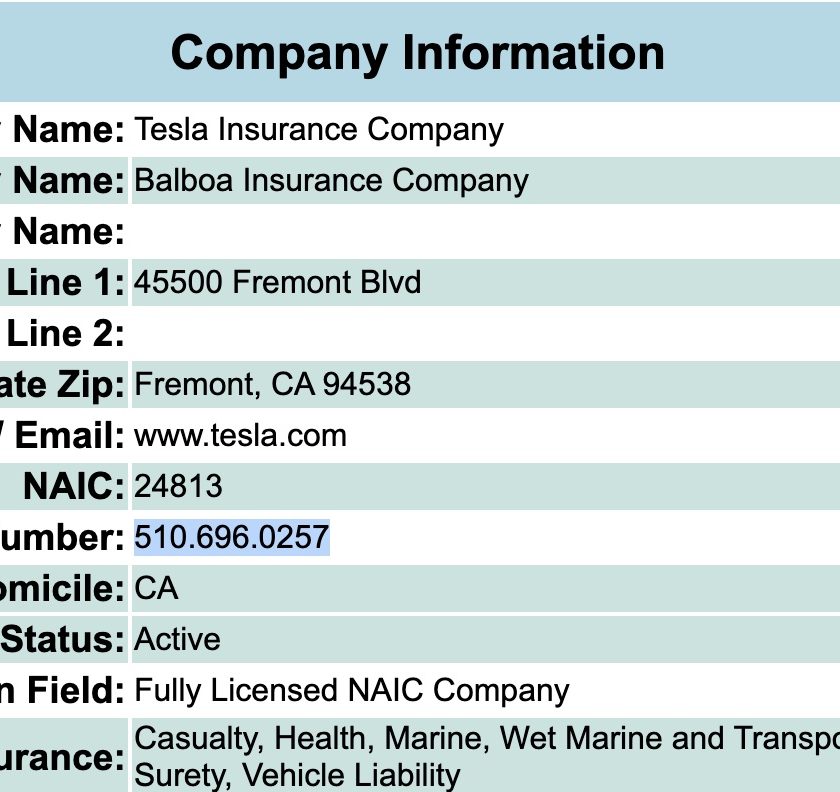Screen dimensions: 840x792
Task: Click the Active status value
Action: pos(177,639)
